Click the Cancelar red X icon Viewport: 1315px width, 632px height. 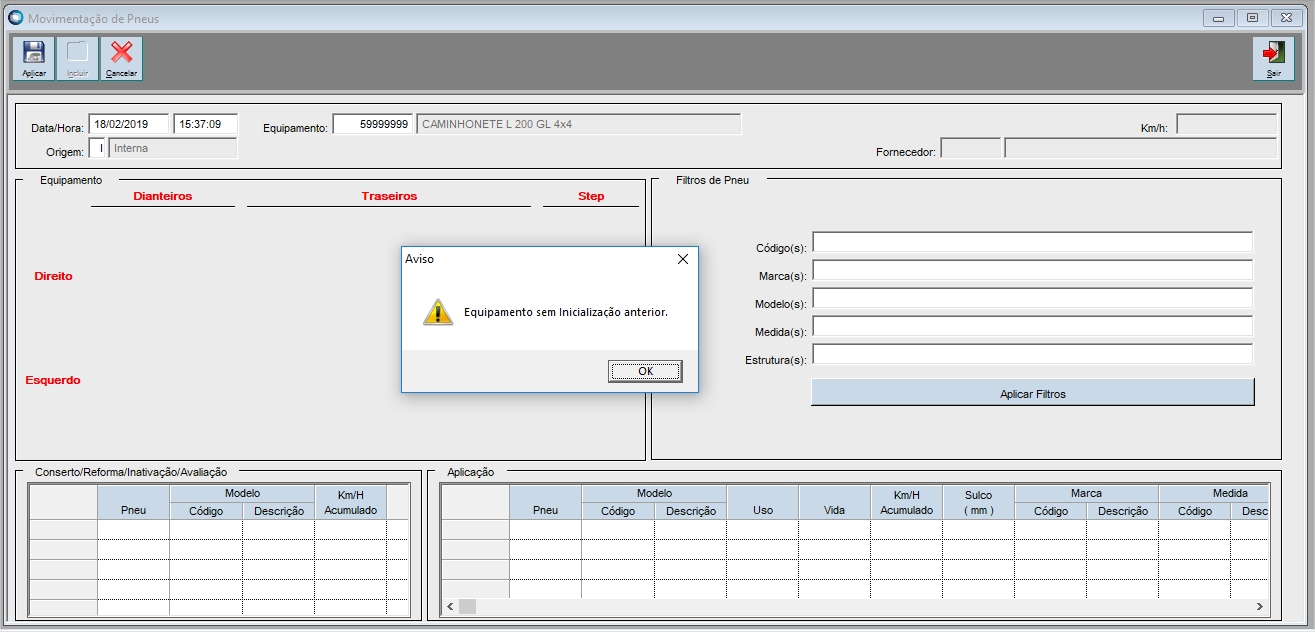pyautogui.click(x=121, y=58)
